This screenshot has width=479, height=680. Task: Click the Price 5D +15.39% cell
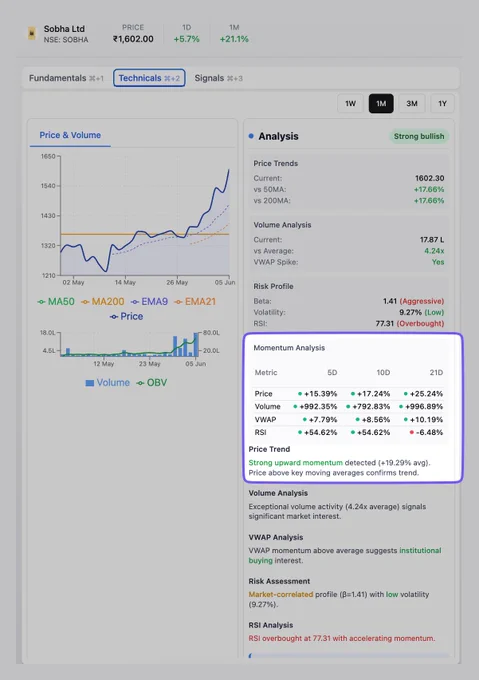click(317, 394)
